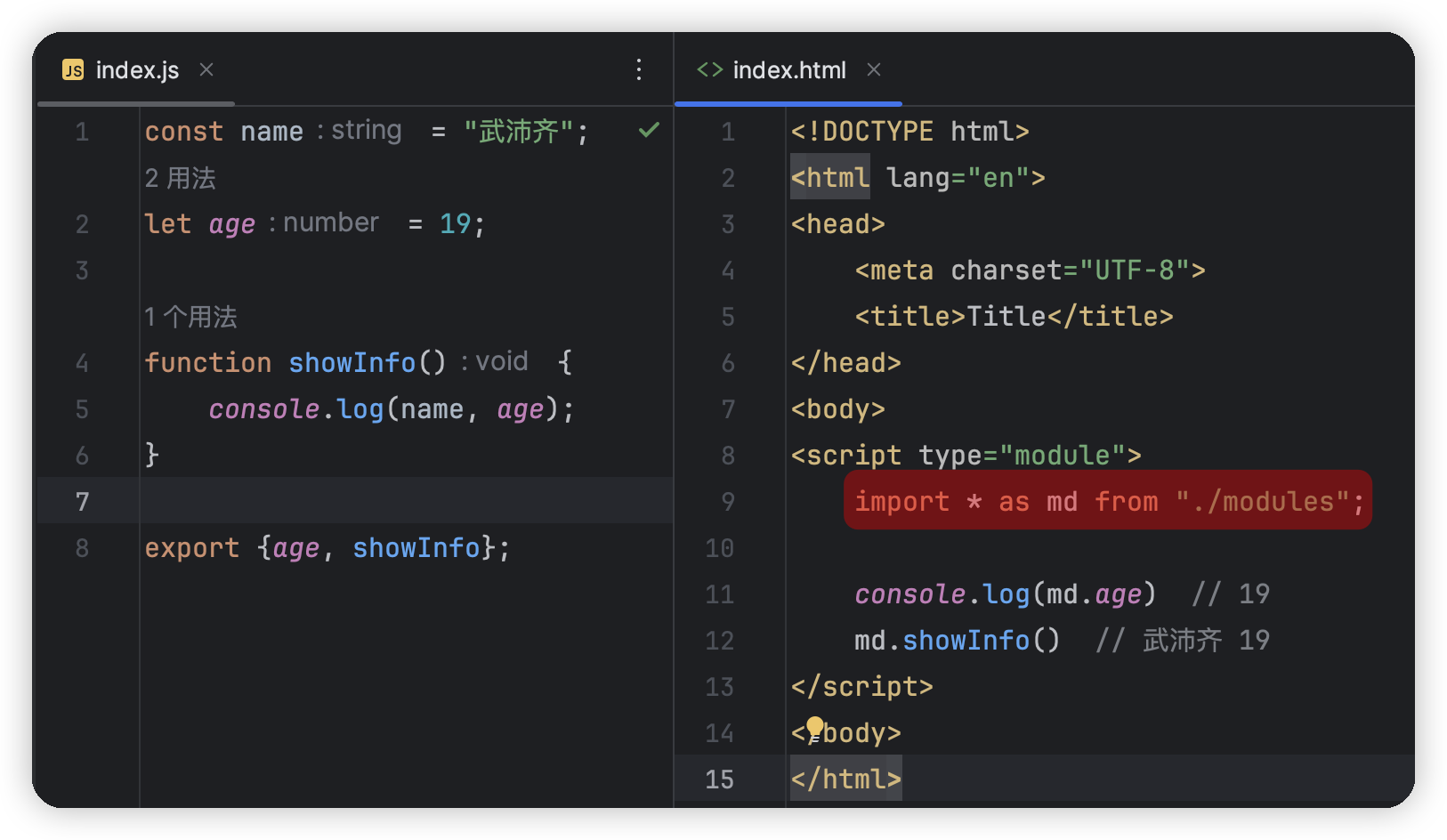The image size is (1447, 840).
Task: Click the showInfo function name declaration
Action: [x=352, y=363]
